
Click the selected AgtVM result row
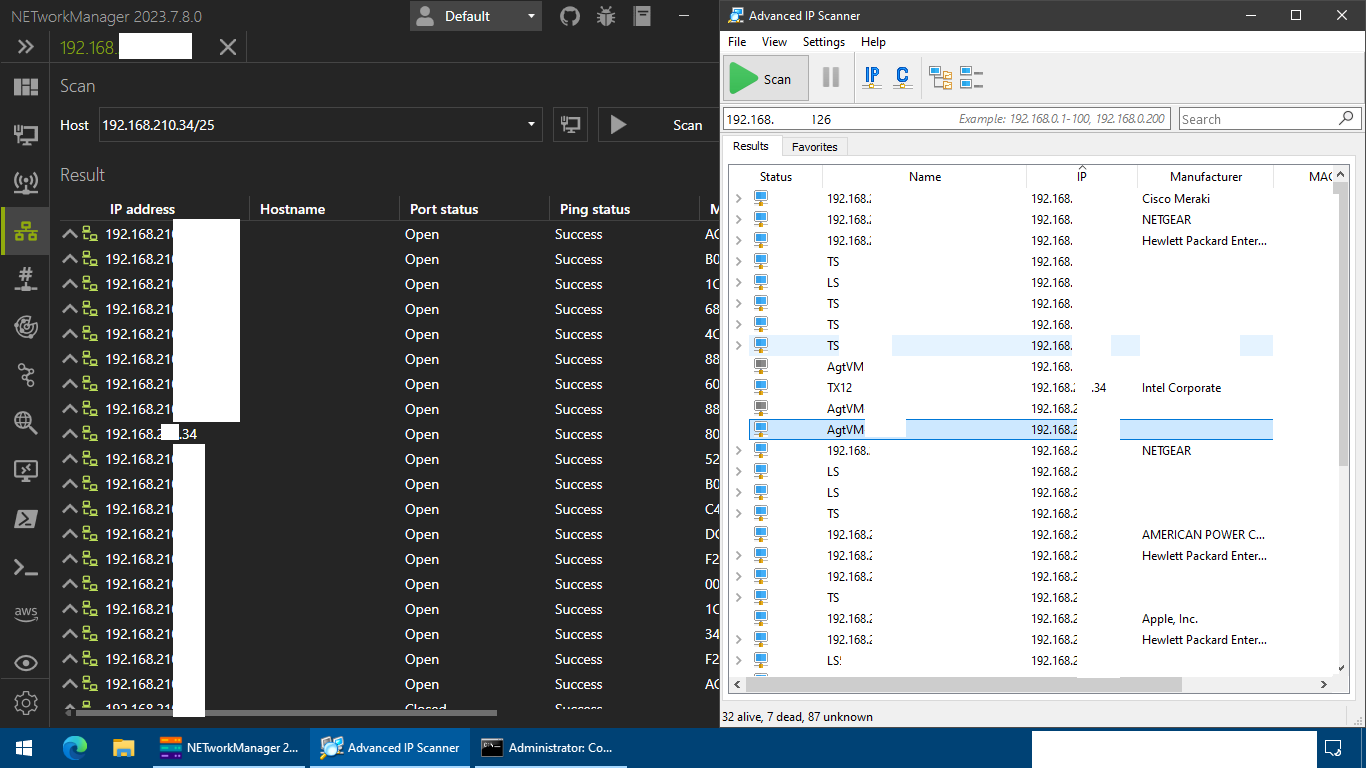(1000, 429)
